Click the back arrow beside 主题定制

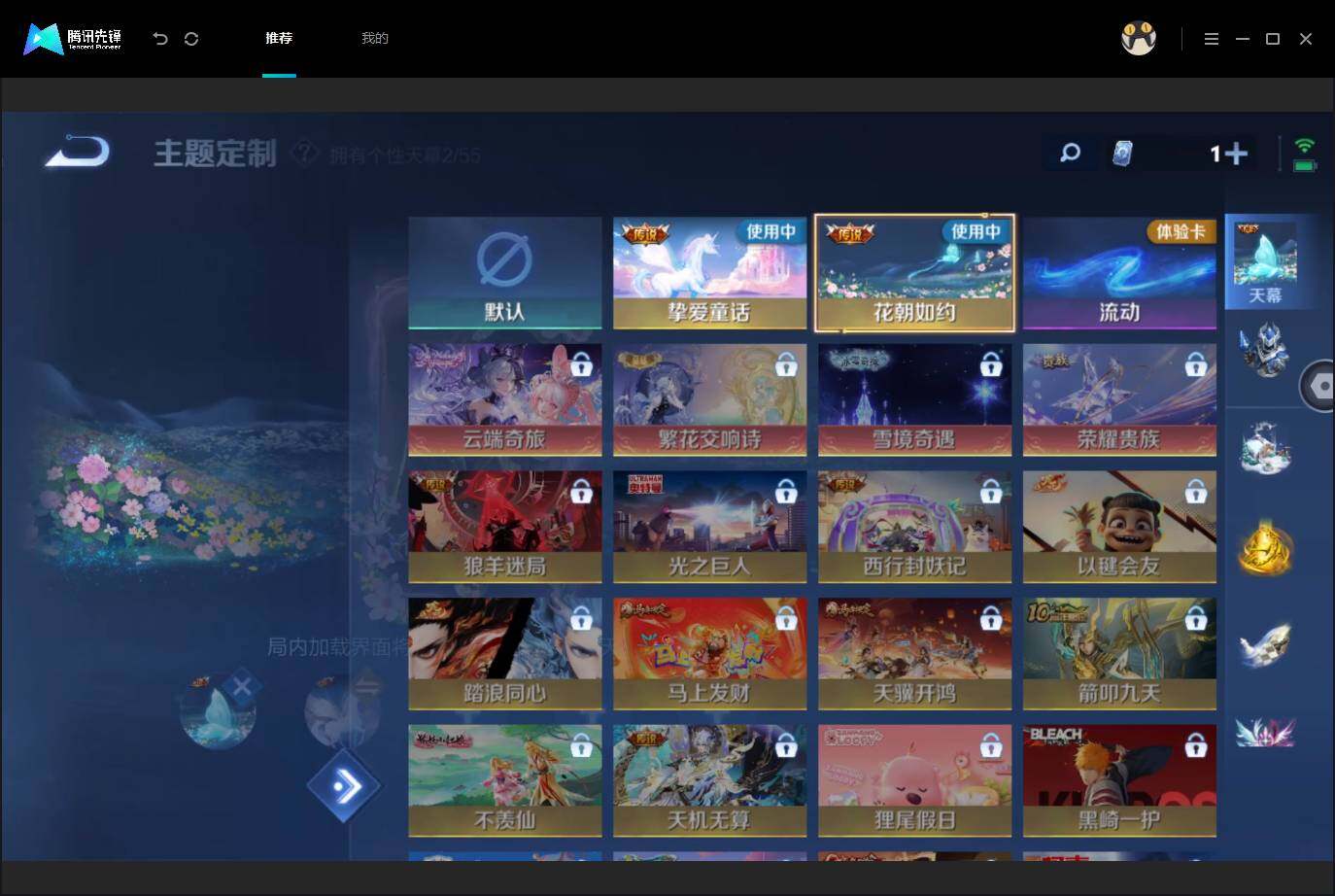point(77,152)
